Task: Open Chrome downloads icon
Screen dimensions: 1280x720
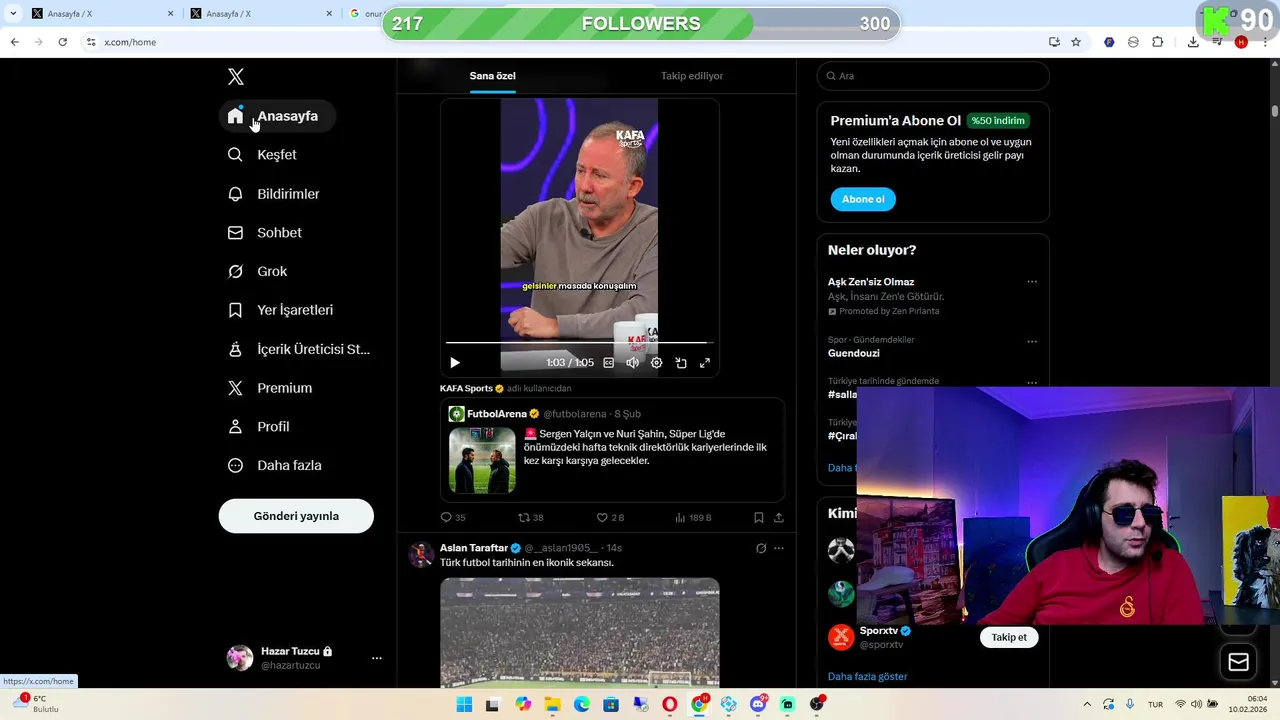Action: [x=1193, y=42]
